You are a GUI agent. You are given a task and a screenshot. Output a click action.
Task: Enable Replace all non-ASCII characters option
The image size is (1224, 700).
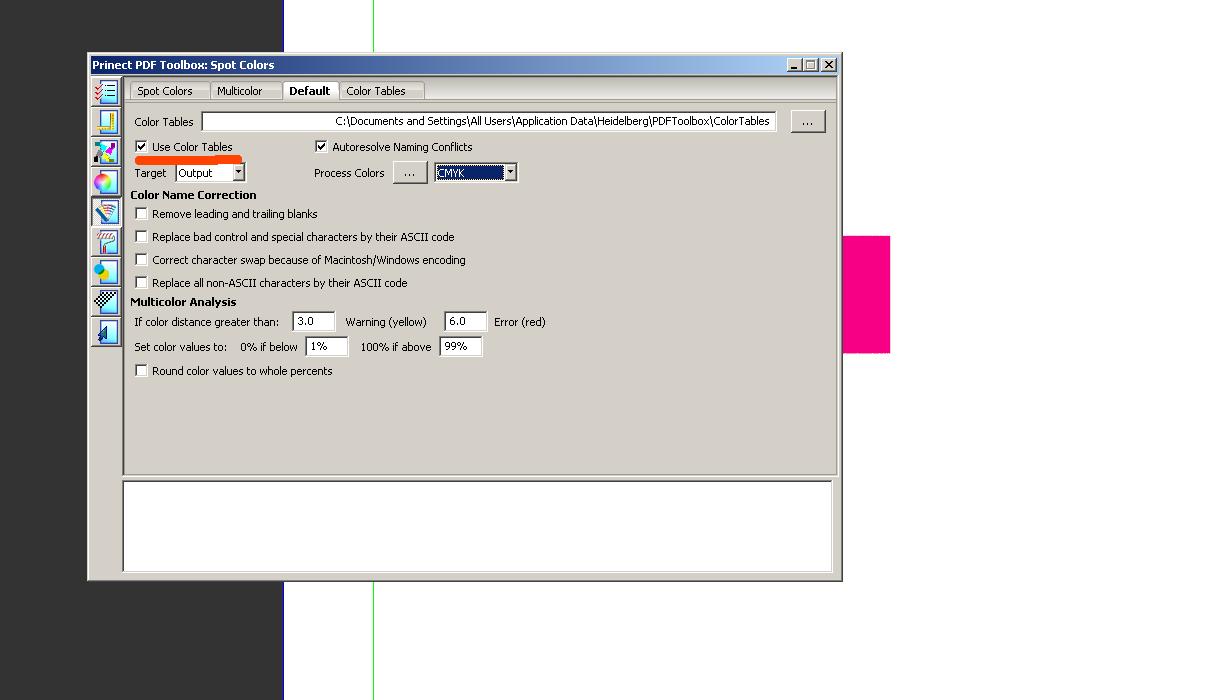[x=141, y=283]
